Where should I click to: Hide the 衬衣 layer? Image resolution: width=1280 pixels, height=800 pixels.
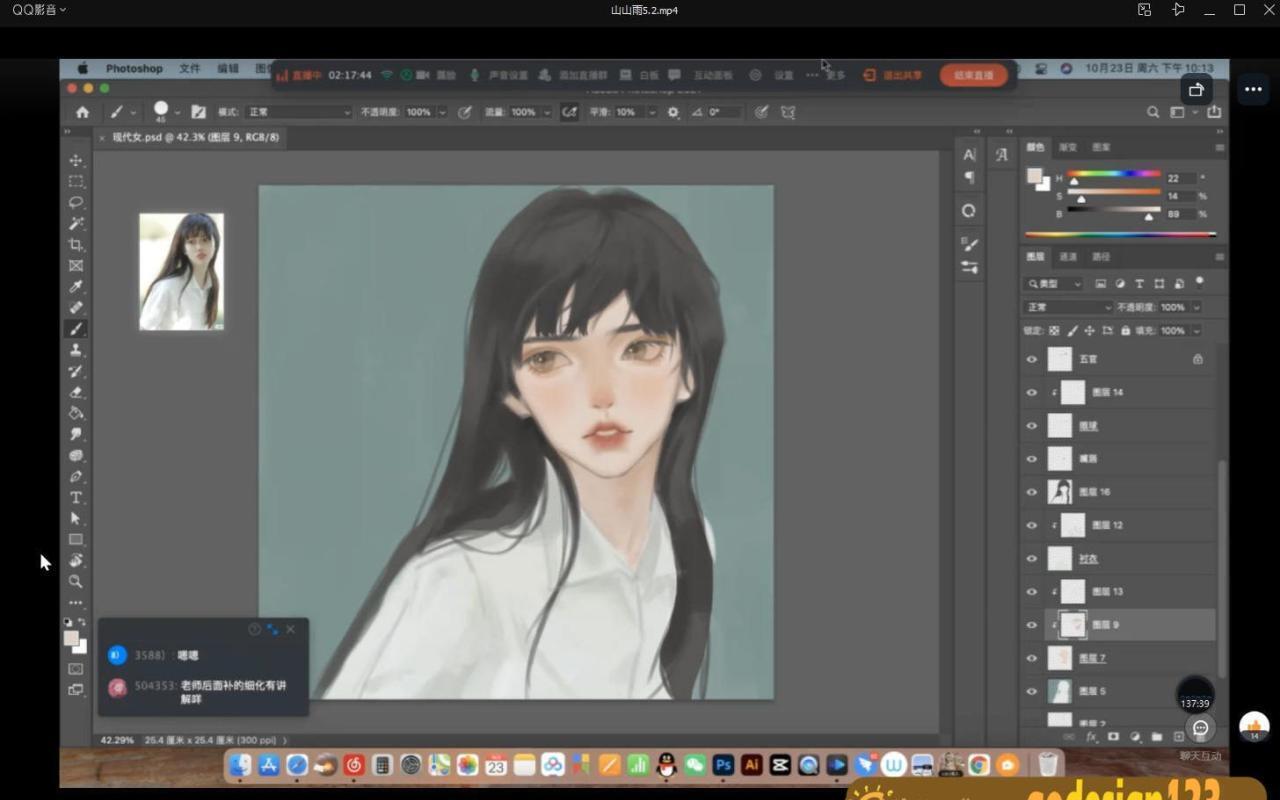pos(1032,558)
